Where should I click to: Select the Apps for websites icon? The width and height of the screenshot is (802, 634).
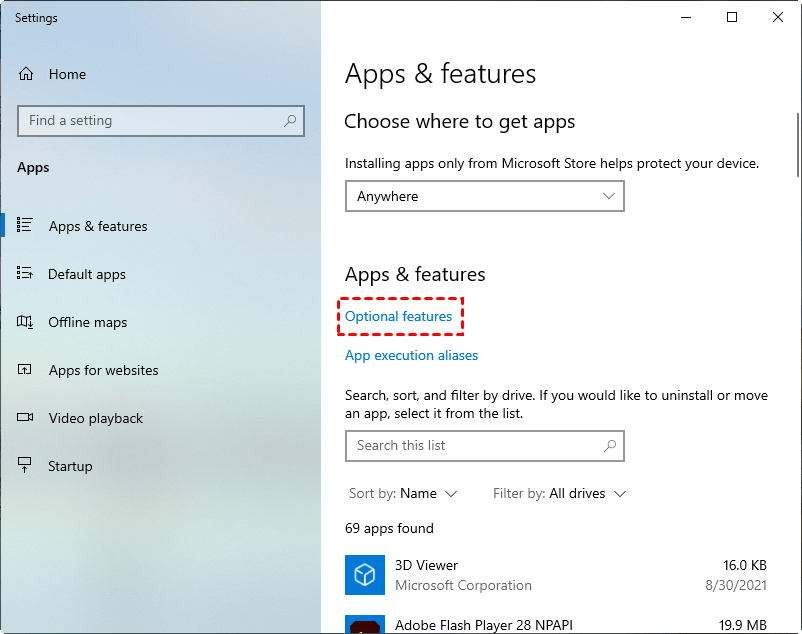pos(27,370)
